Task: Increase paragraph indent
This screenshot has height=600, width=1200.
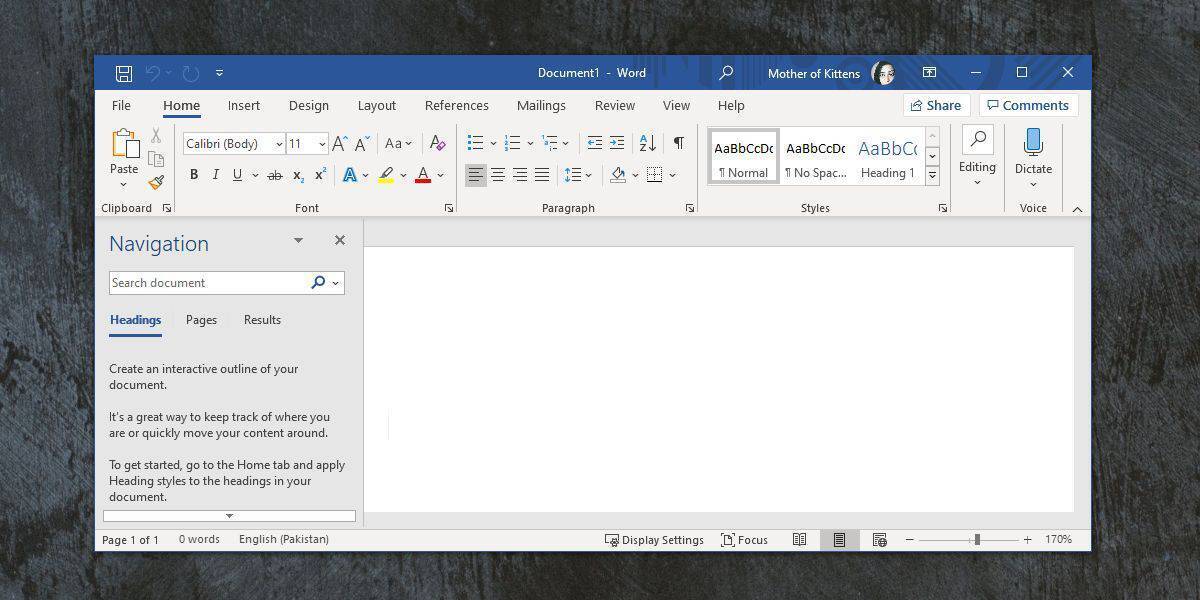Action: point(617,143)
